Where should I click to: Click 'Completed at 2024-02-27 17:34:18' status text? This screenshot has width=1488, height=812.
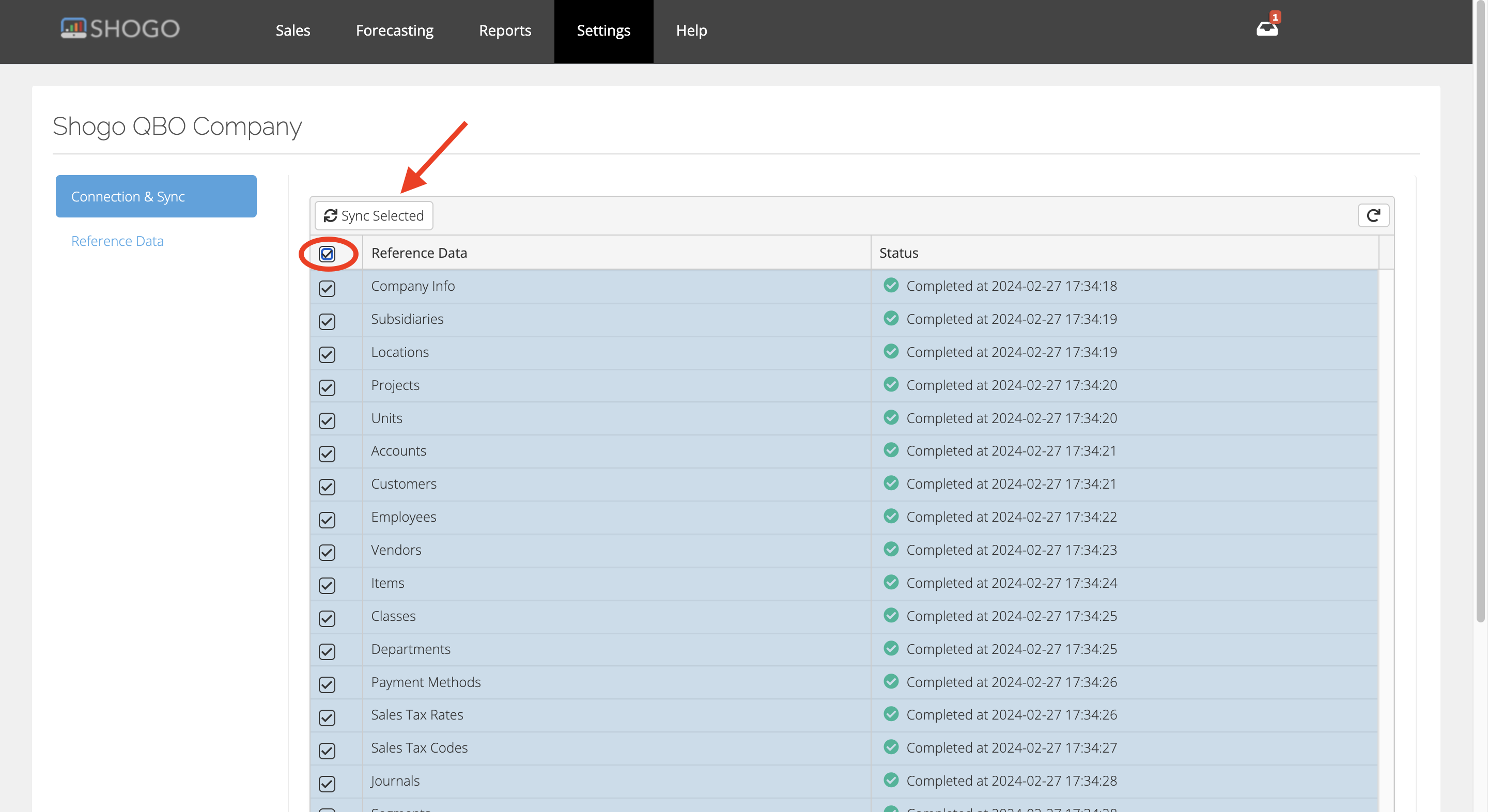(1012, 286)
